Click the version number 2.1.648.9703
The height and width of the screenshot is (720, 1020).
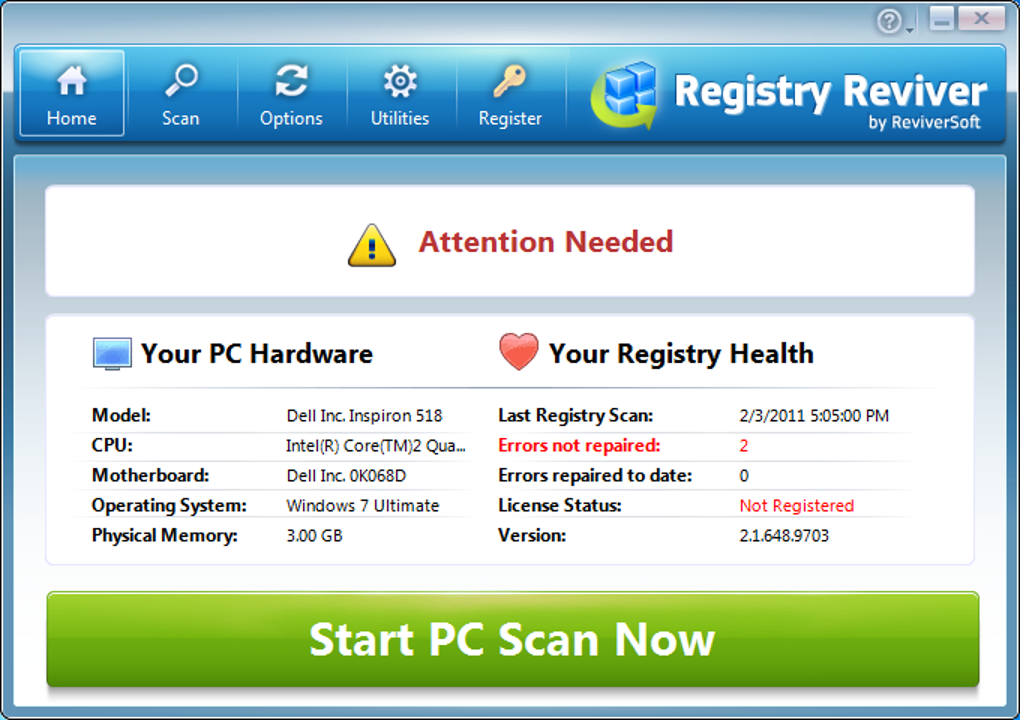(x=784, y=536)
